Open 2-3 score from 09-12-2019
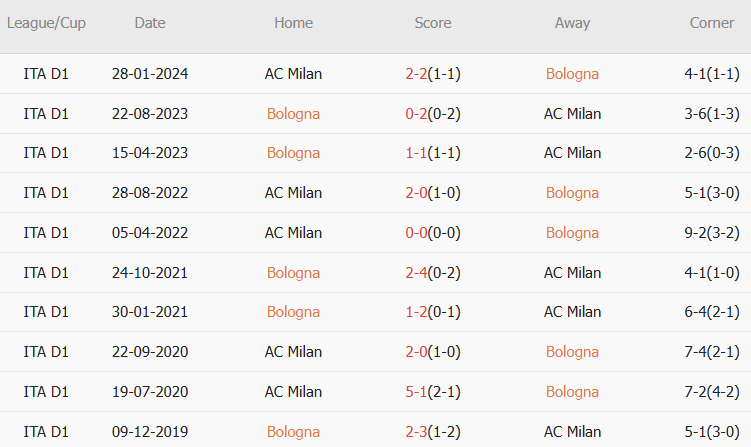The image size is (751, 447). 416,432
